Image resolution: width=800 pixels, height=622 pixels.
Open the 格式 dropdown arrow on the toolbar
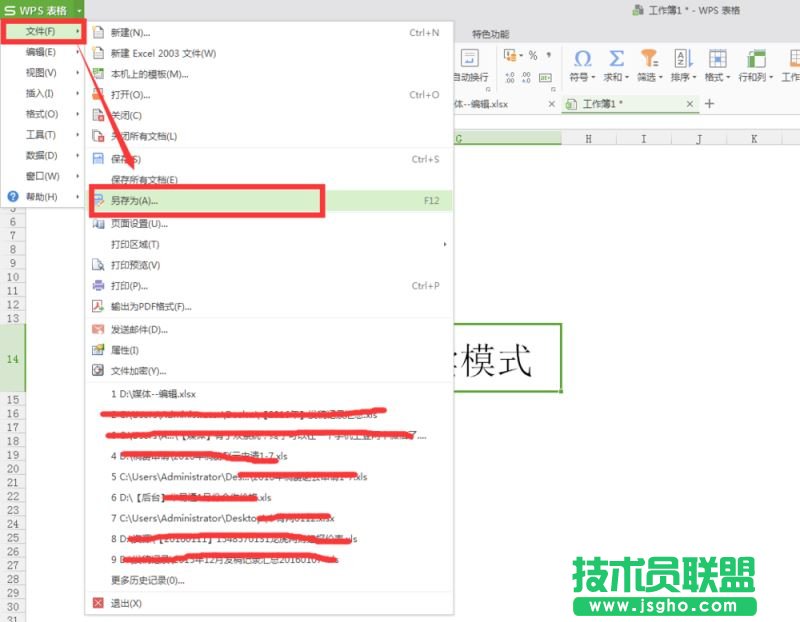coord(728,78)
